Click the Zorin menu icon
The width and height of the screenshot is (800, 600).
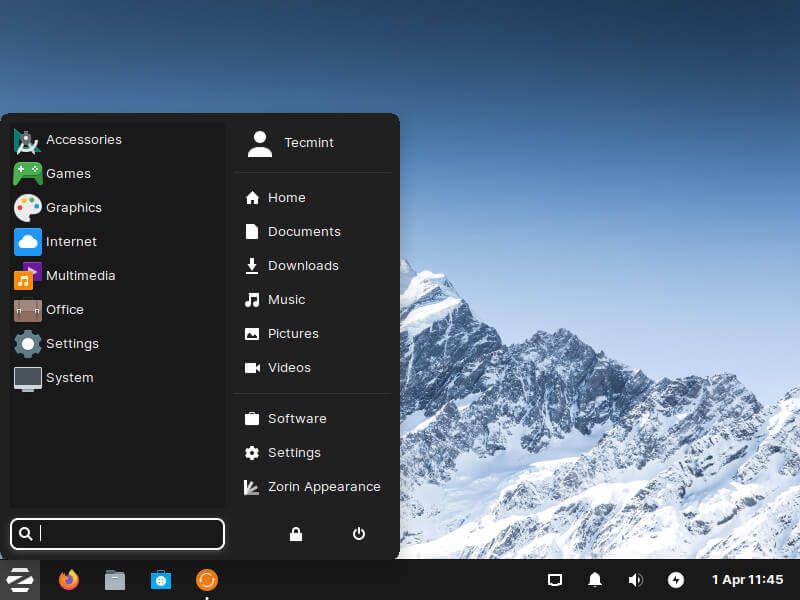(x=20, y=580)
